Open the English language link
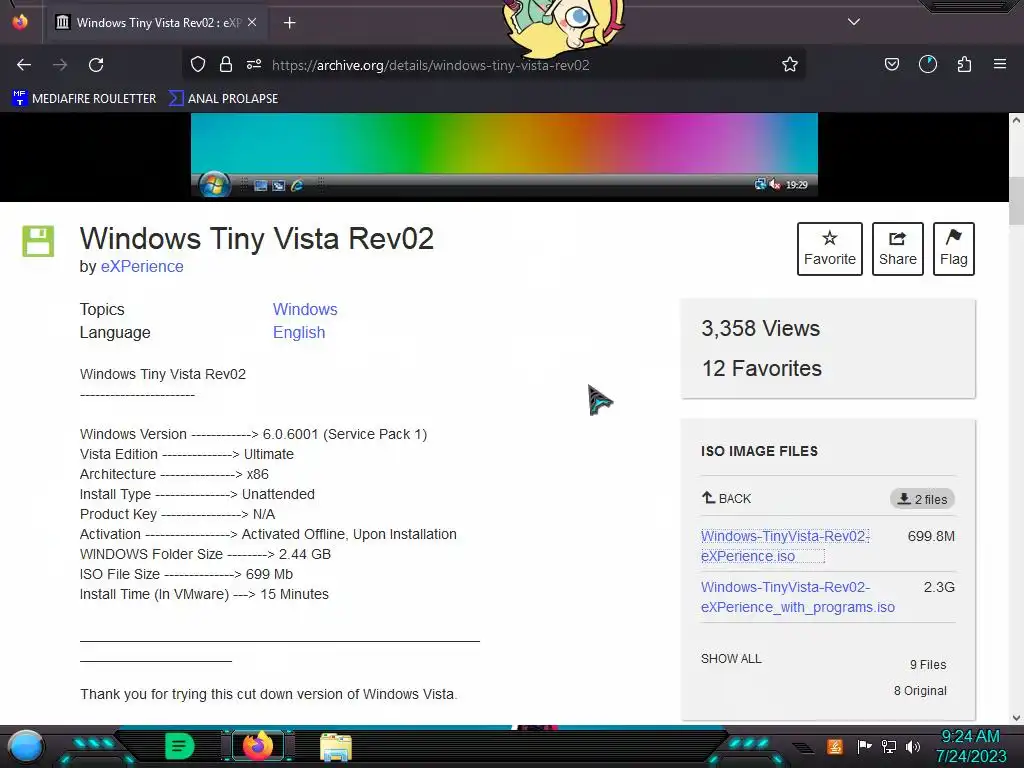The image size is (1024, 768). click(298, 332)
